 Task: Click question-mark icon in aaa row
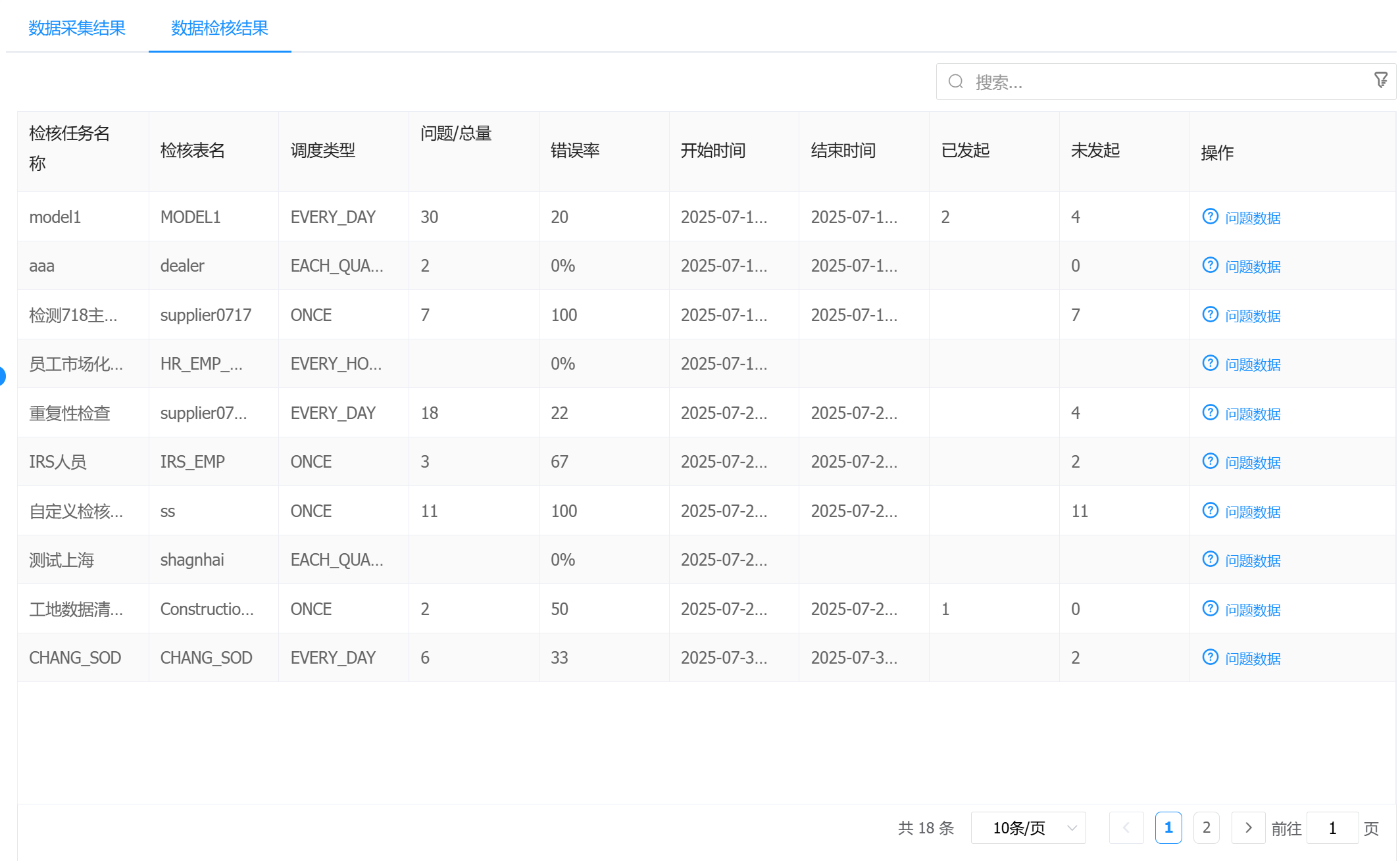1210,265
